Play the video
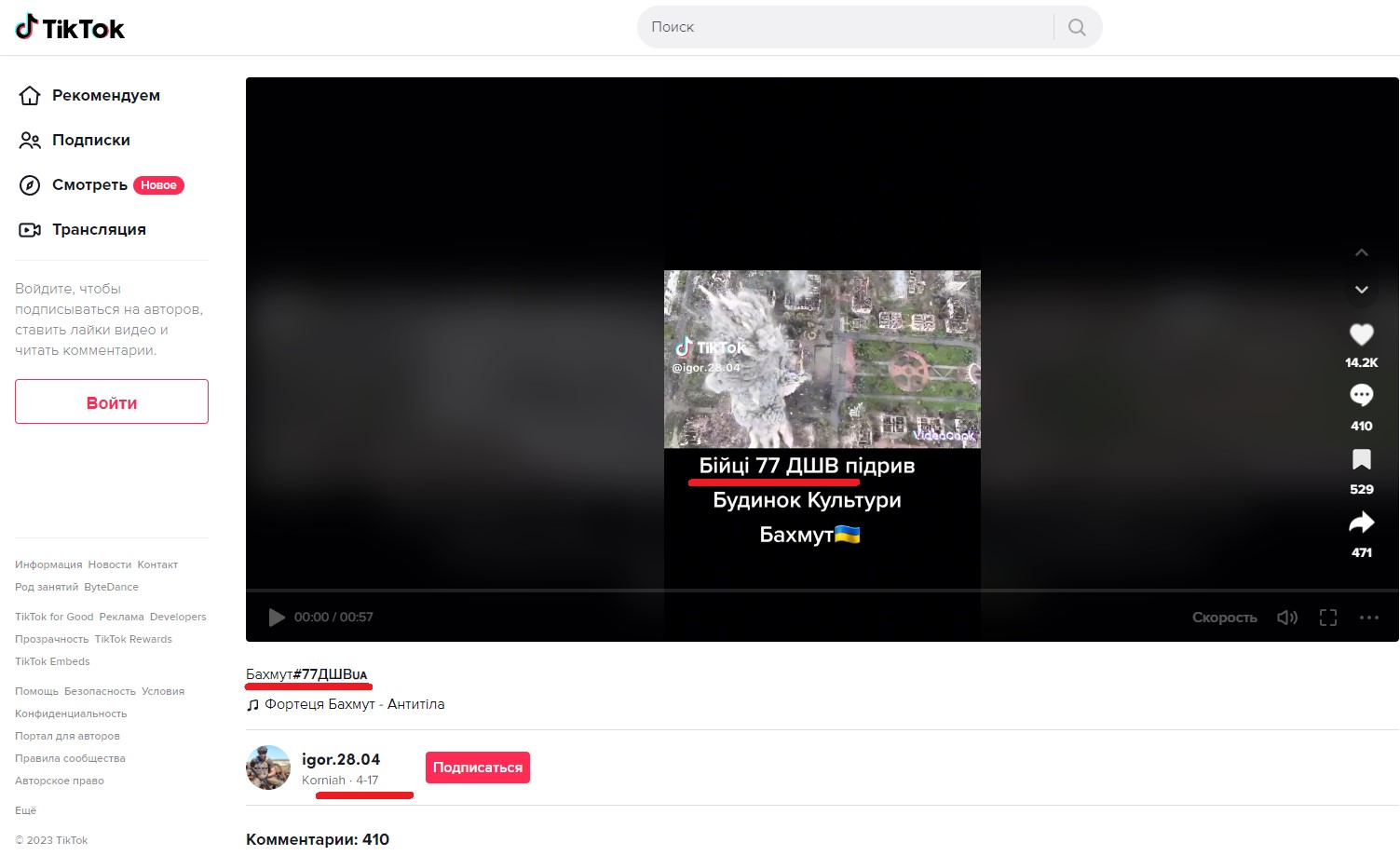The image size is (1400, 856). pyautogui.click(x=277, y=618)
